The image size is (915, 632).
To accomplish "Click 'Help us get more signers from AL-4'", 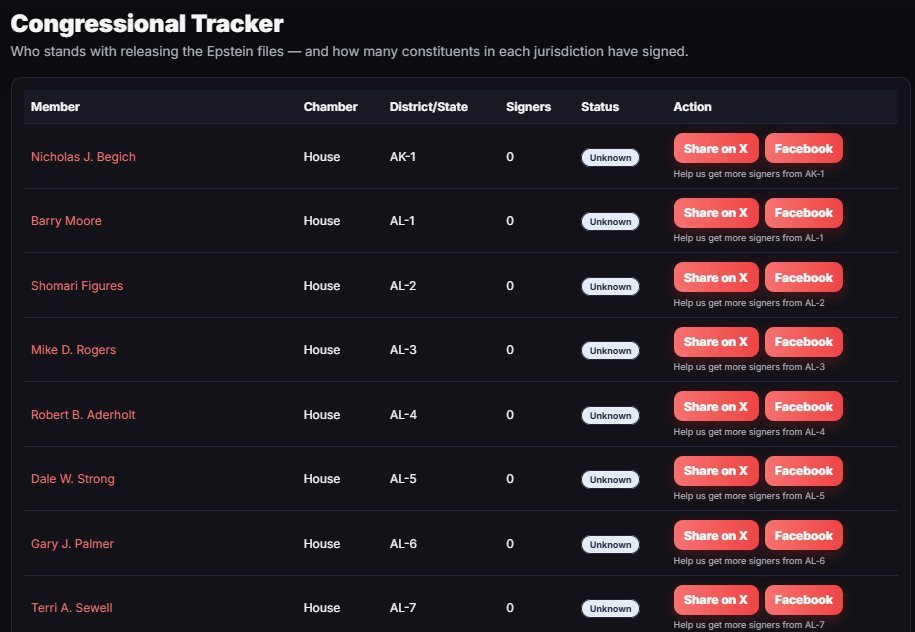I will tap(749, 432).
